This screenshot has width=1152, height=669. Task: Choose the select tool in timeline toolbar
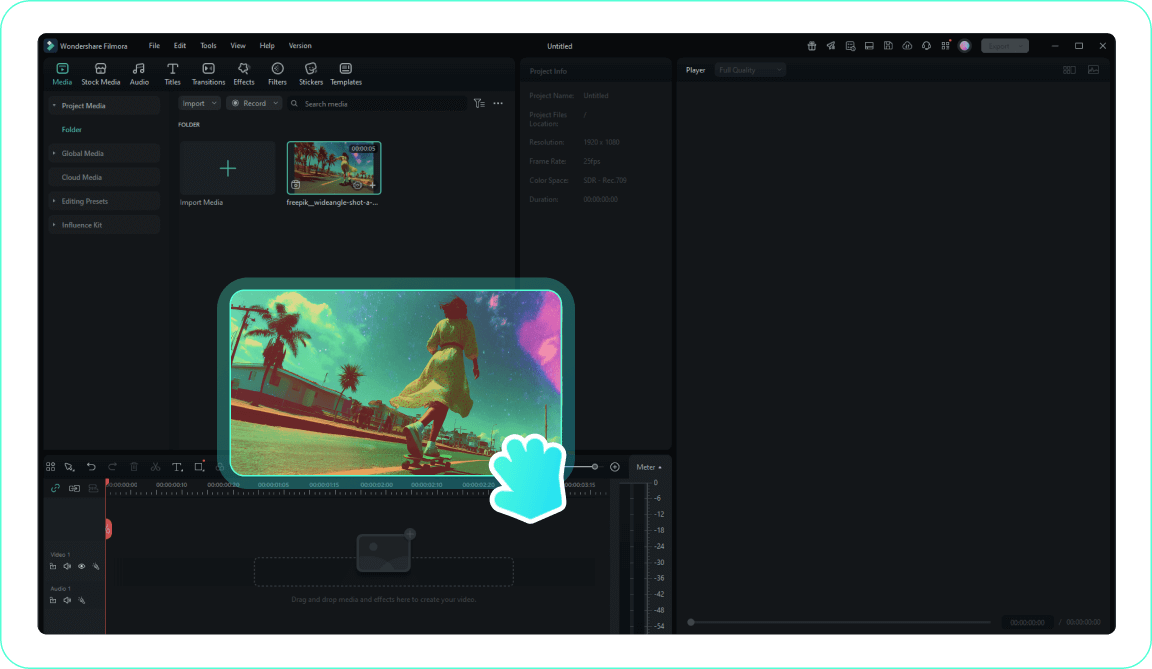[x=69, y=466]
